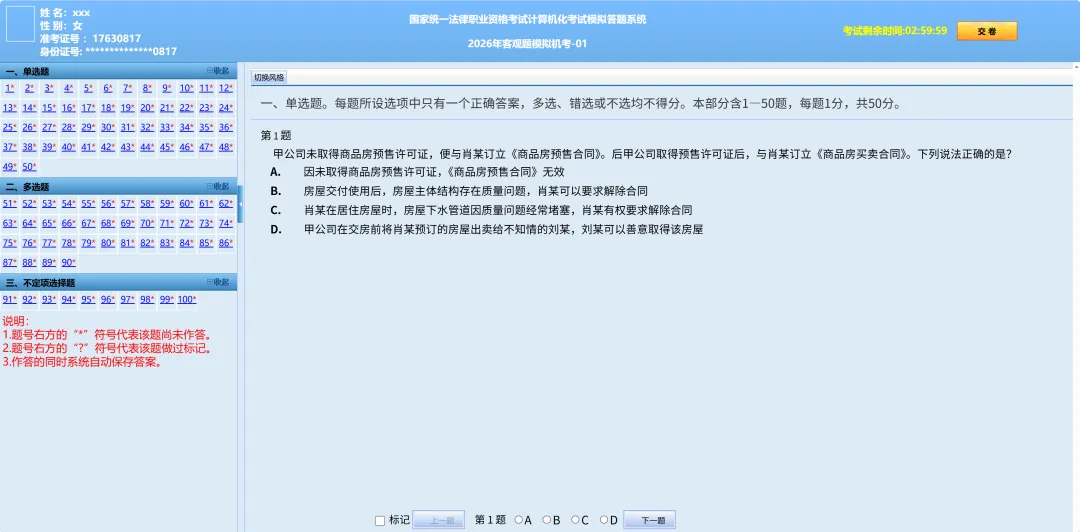Click option B text about 房屋主体结构
1080x532 pixels.
tap(475, 191)
